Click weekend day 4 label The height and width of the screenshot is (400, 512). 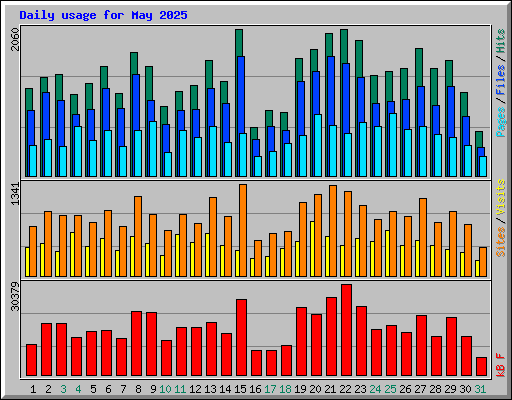click(78, 389)
